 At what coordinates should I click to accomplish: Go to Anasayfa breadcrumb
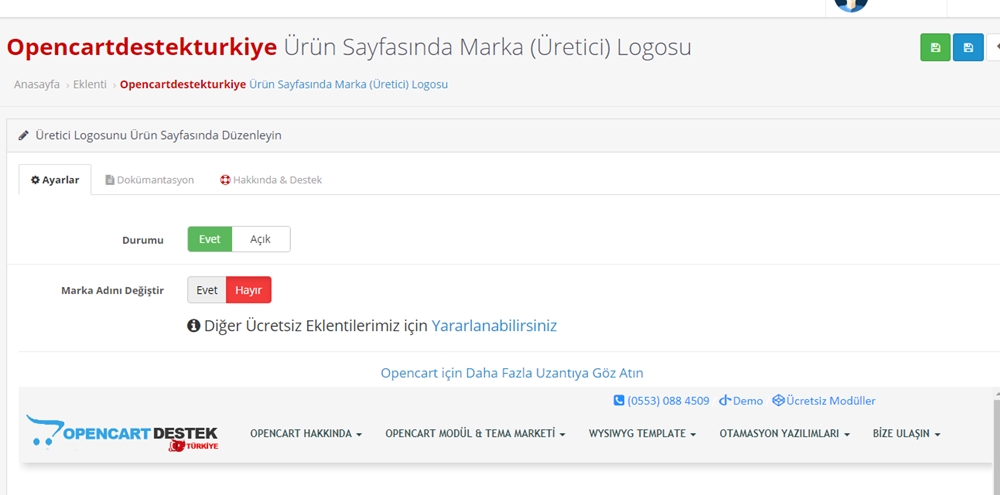[37, 84]
